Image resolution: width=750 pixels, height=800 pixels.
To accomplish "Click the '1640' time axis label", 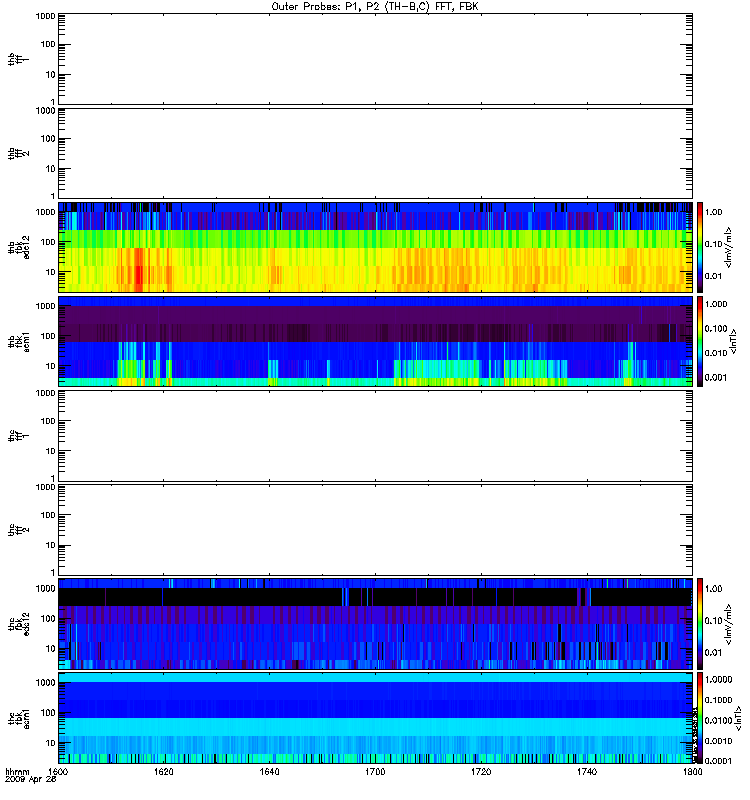I will point(269,772).
